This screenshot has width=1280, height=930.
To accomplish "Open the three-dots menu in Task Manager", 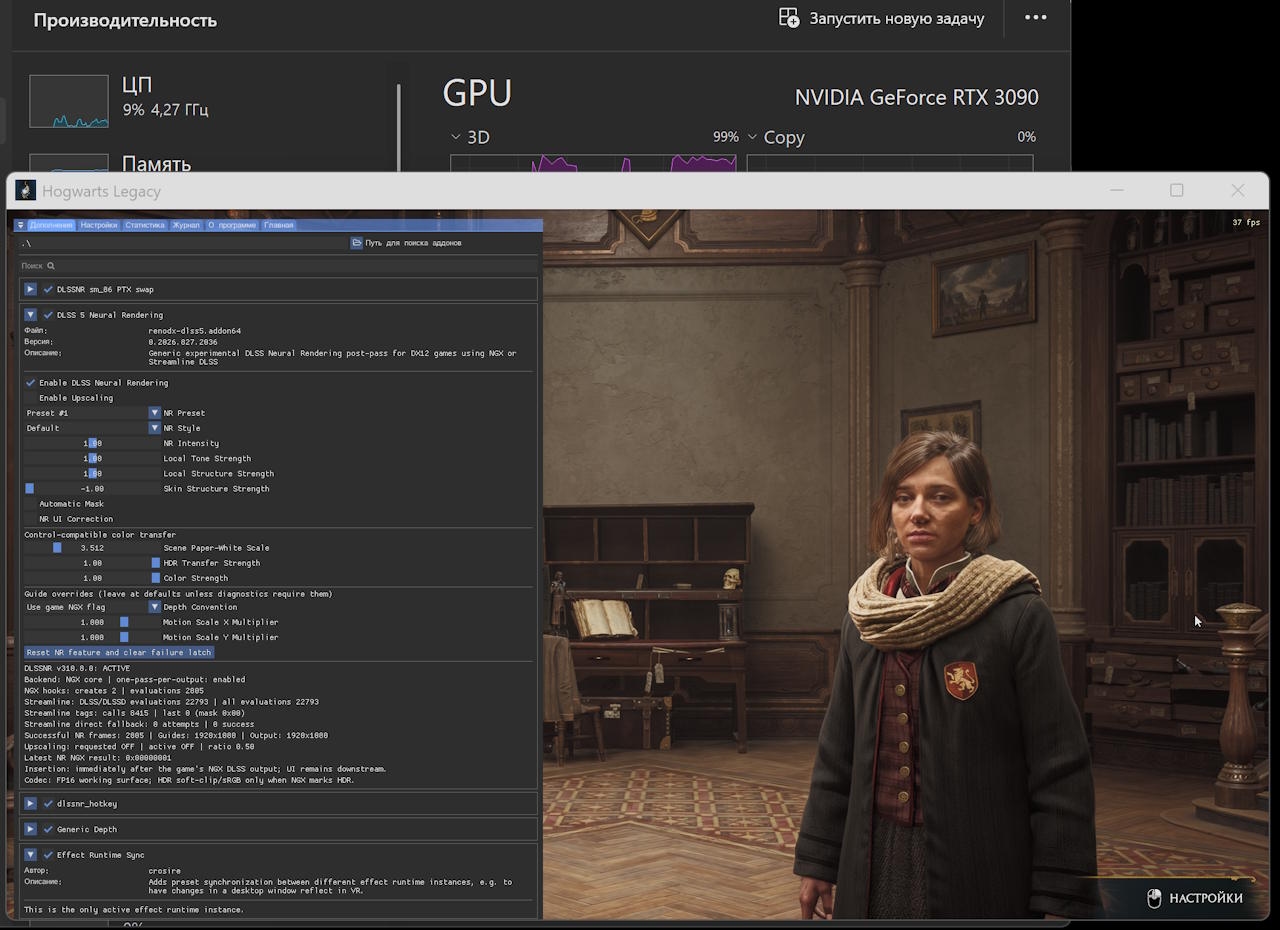I will (x=1036, y=18).
